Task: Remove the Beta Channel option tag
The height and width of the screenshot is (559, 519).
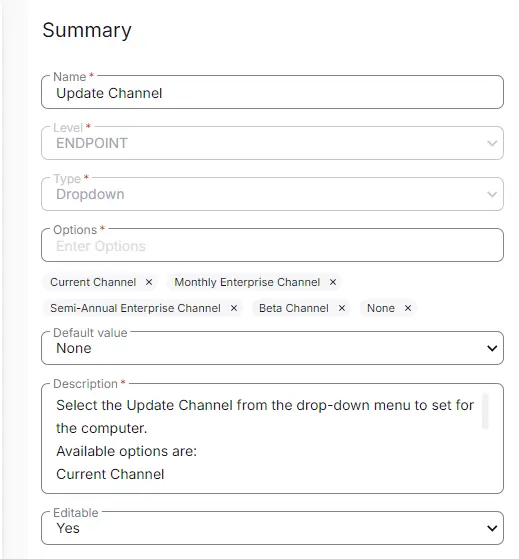Action: 341,308
